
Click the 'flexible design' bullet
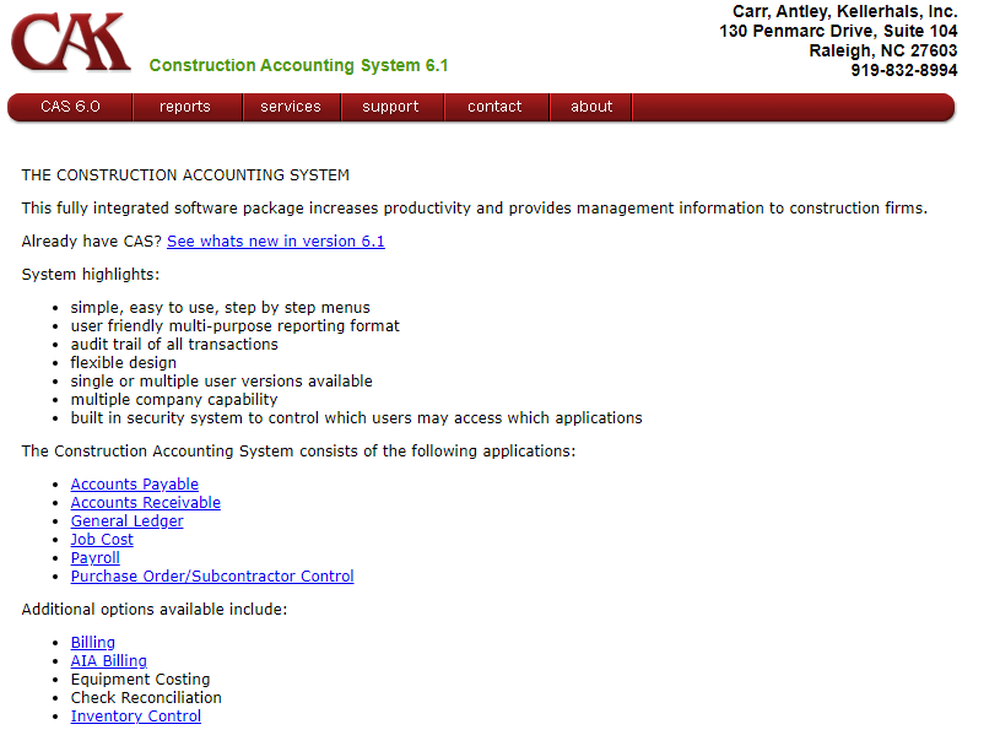[x=124, y=363]
